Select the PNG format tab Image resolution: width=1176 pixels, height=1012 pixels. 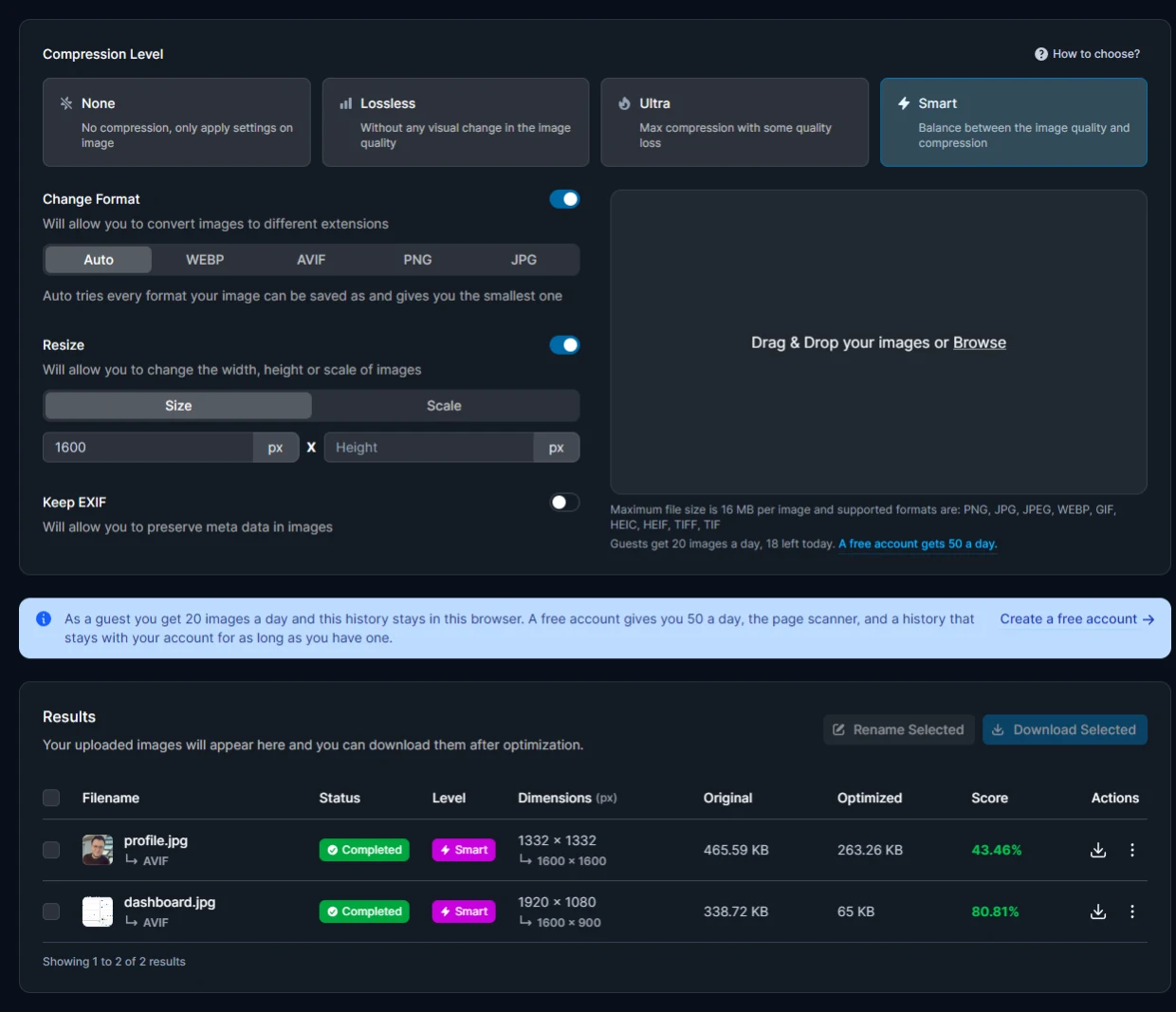[417, 260]
